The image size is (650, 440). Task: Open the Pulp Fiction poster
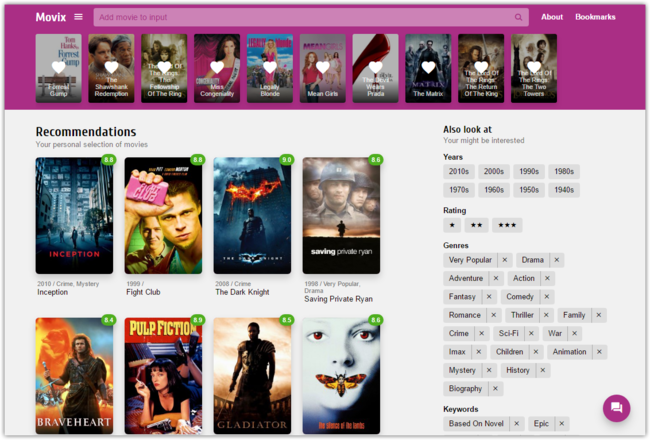(x=163, y=376)
